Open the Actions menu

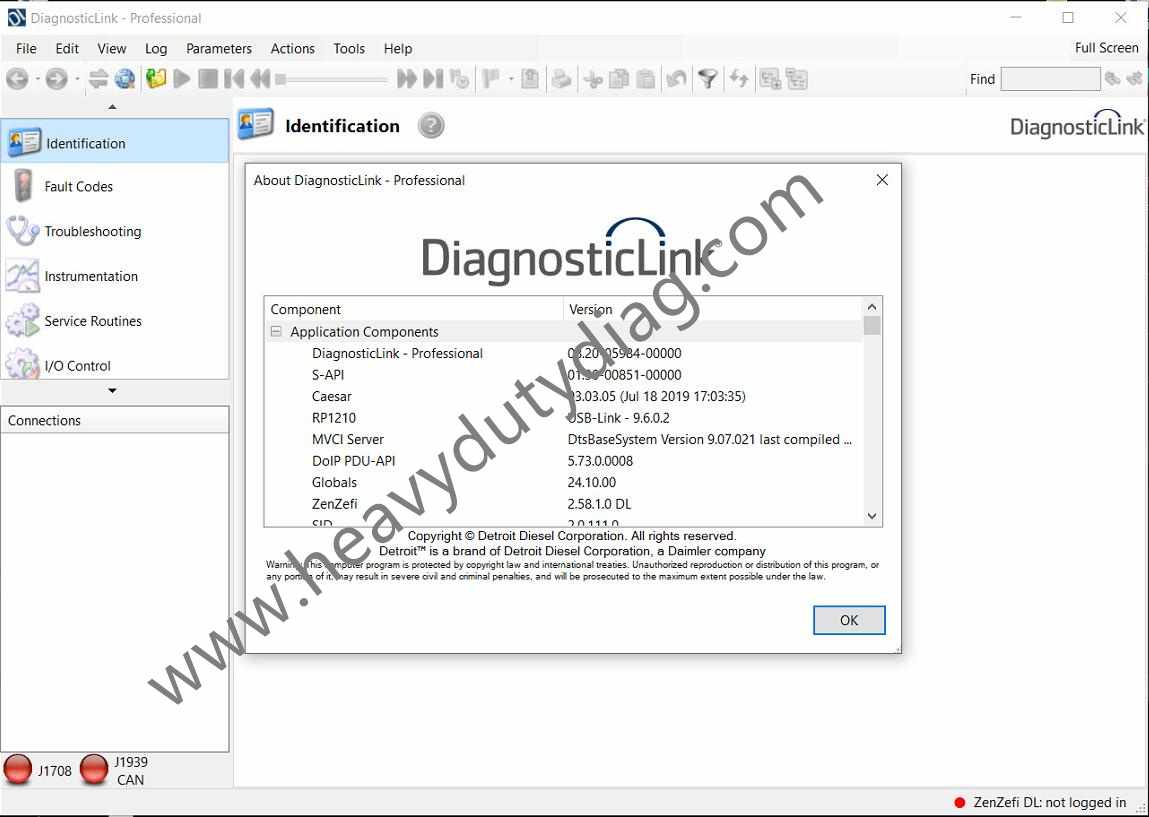coord(292,48)
